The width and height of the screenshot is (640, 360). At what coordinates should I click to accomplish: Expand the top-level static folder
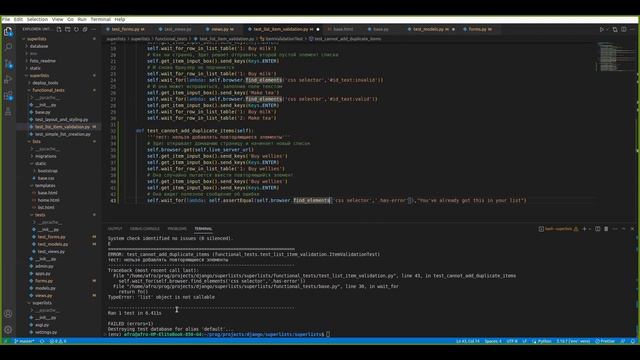pos(35,68)
